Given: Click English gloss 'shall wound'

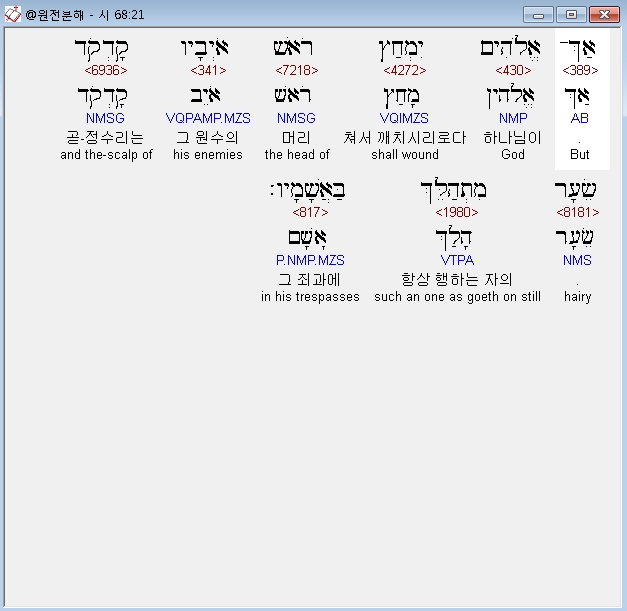Looking at the screenshot, I should (405, 155).
